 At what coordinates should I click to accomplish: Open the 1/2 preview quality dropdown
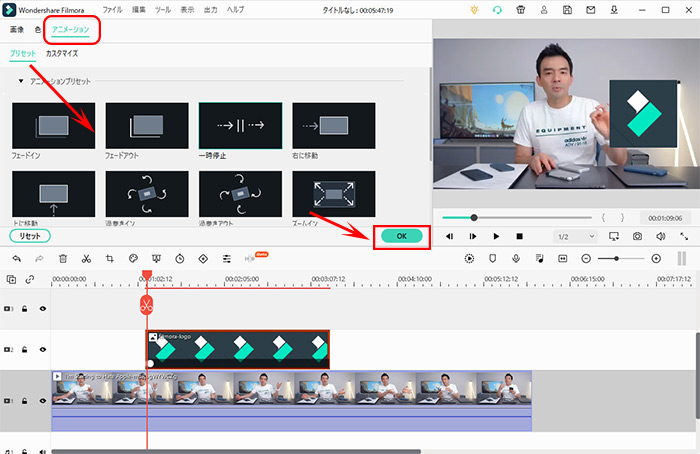pyautogui.click(x=575, y=236)
